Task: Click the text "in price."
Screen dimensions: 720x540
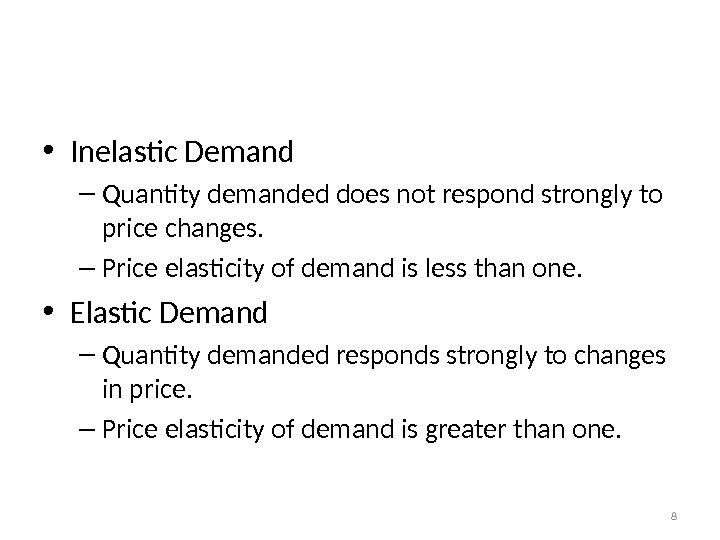Action: click(146, 392)
